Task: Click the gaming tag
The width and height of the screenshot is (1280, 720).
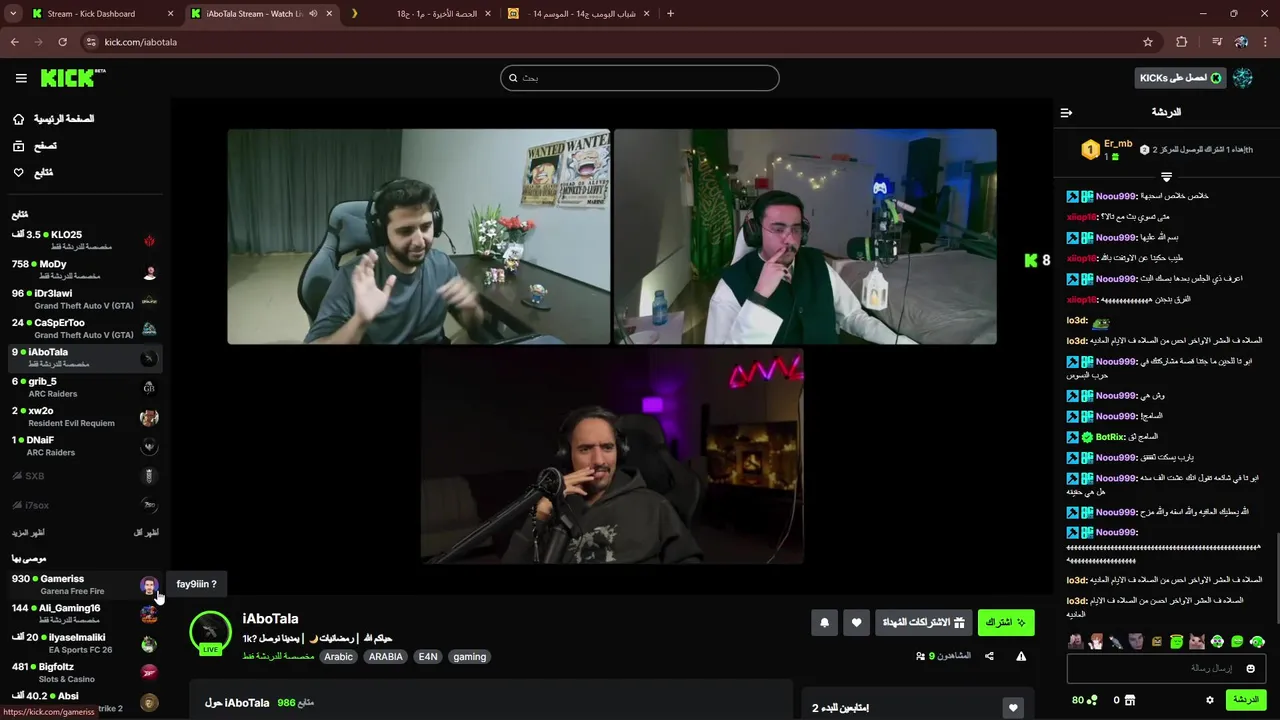Action: [x=469, y=657]
